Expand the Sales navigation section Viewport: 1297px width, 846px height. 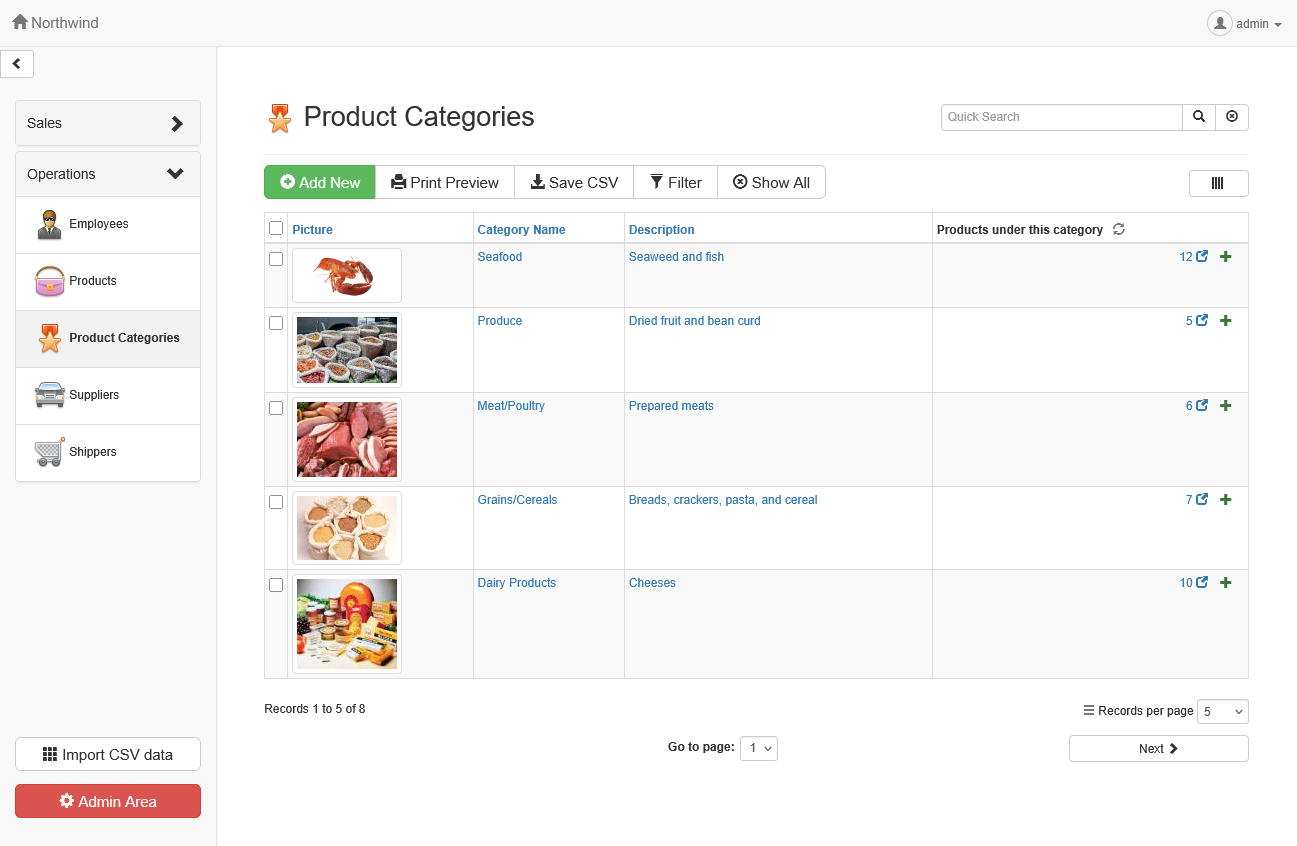pyautogui.click(x=107, y=123)
